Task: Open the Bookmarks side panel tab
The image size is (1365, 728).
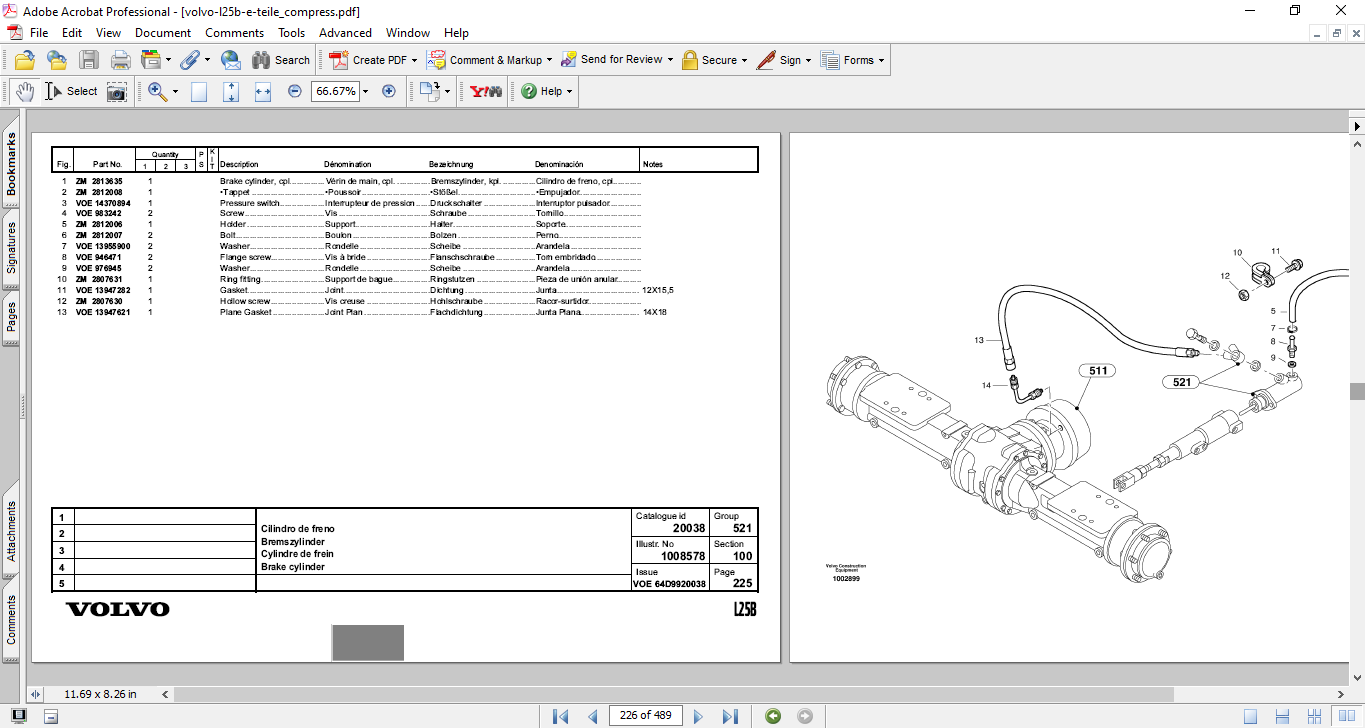Action: [11, 164]
